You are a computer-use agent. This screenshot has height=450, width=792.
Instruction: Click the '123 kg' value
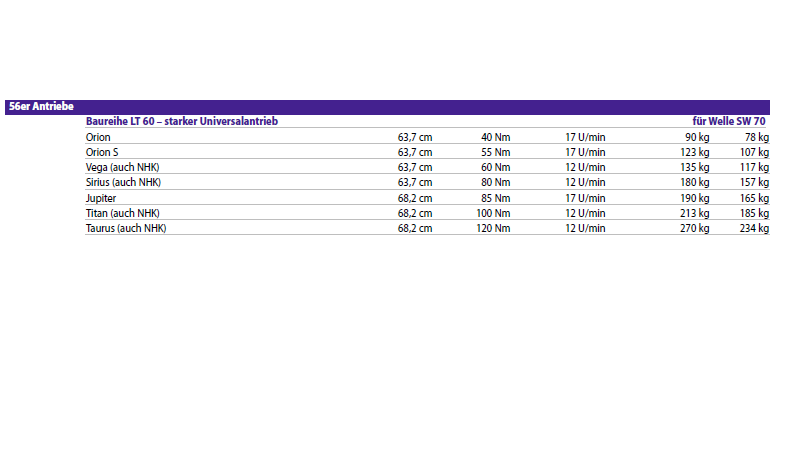pos(695,153)
